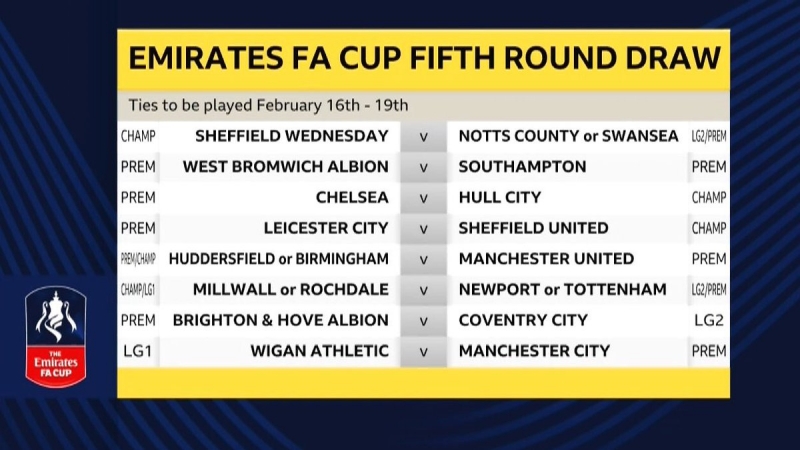Pick Leicester City from the fixtures
This screenshot has height=450, width=800.
(325, 228)
